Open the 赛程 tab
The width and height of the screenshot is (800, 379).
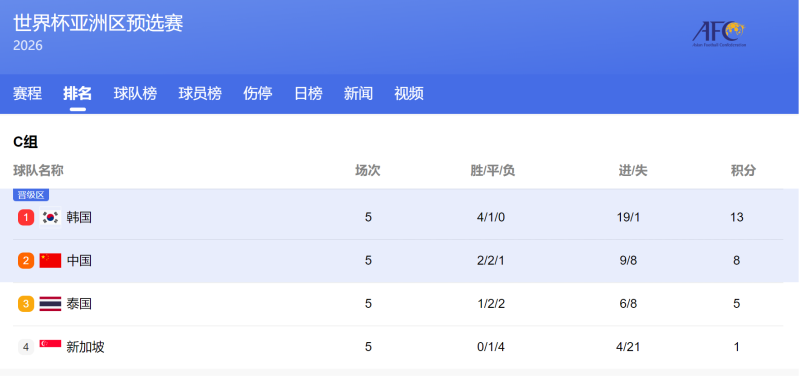tap(28, 93)
